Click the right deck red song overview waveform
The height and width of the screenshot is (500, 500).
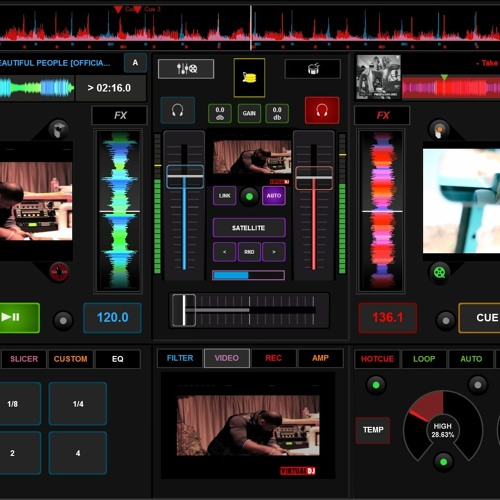pos(451,88)
